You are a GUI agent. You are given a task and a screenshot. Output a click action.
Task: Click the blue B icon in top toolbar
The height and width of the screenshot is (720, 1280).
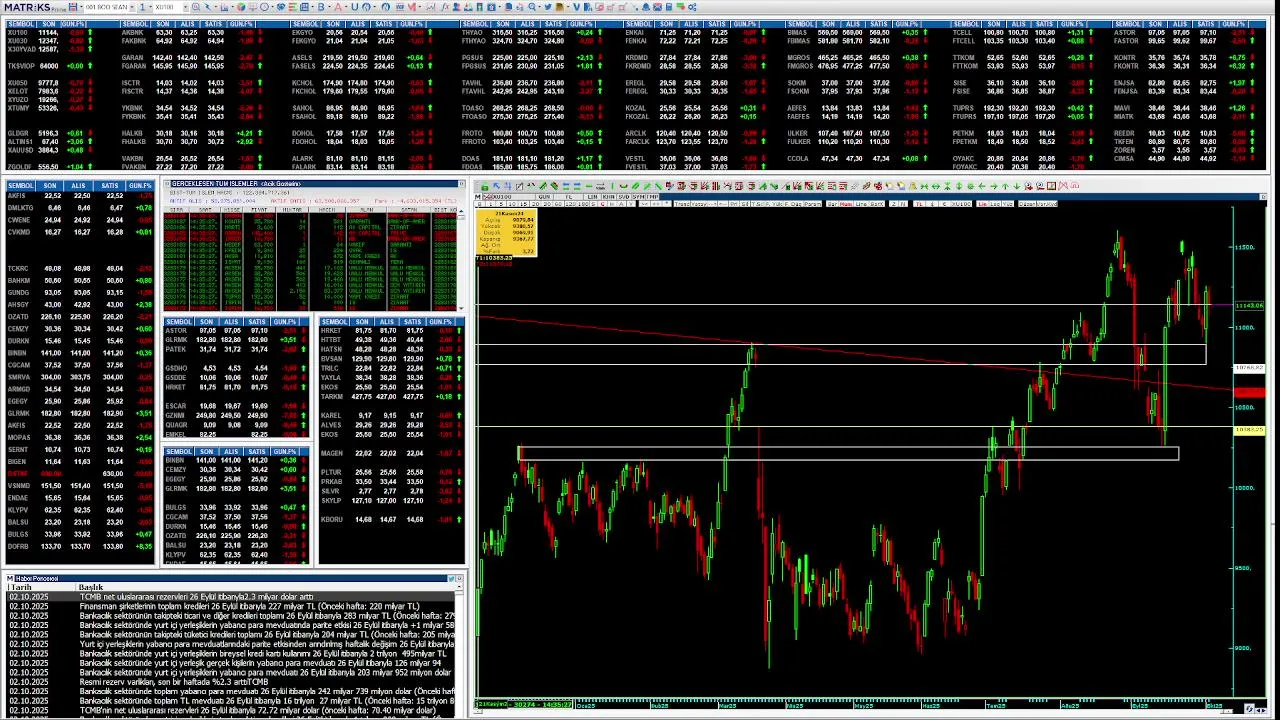320,7
